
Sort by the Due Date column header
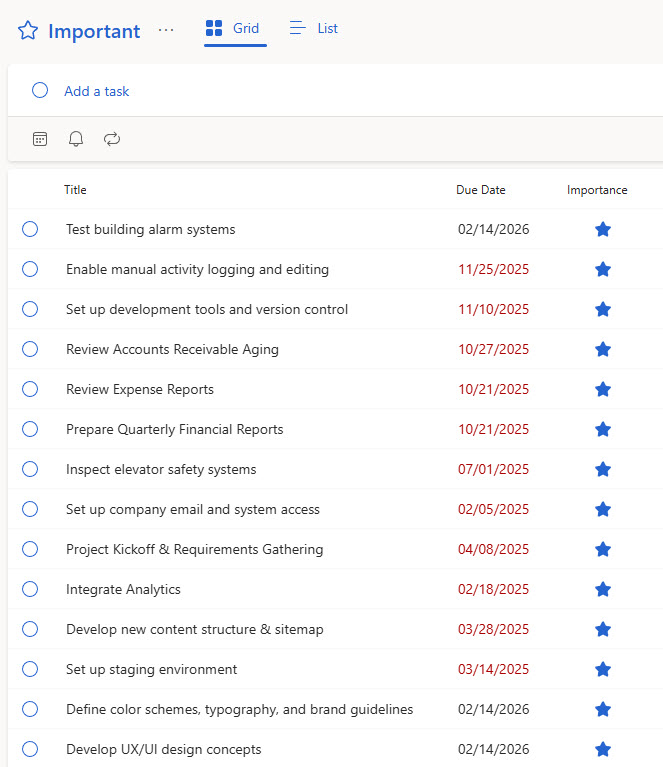(x=480, y=190)
